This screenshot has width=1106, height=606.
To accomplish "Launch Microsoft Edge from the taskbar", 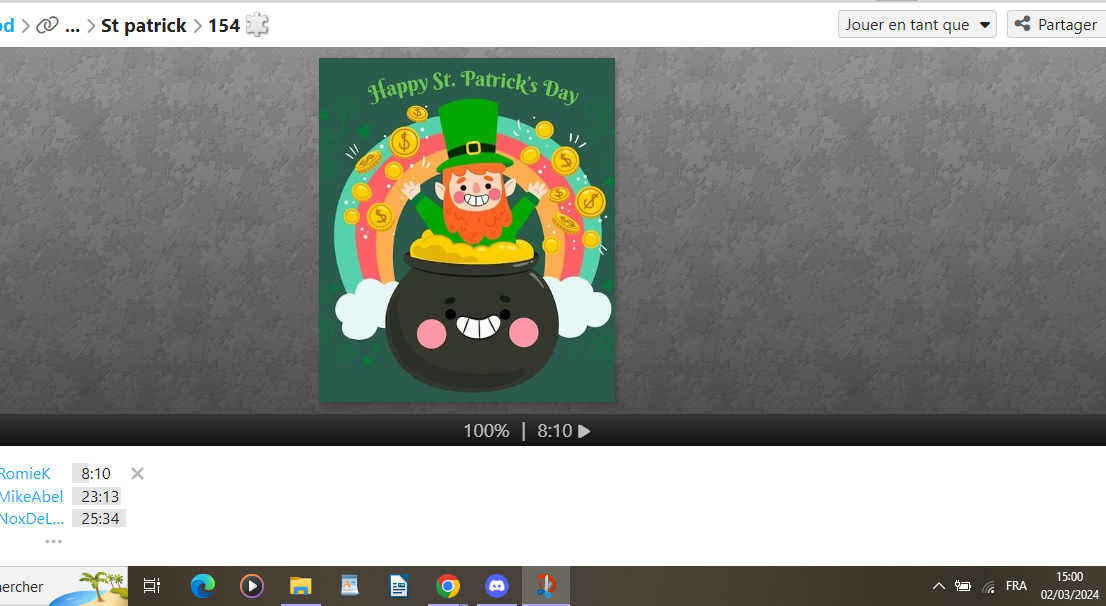I will tap(202, 586).
